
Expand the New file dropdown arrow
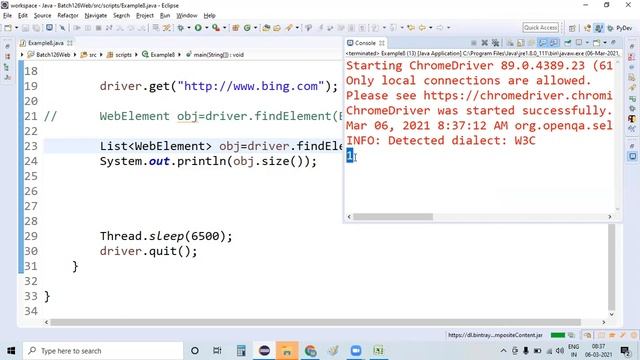point(17,28)
